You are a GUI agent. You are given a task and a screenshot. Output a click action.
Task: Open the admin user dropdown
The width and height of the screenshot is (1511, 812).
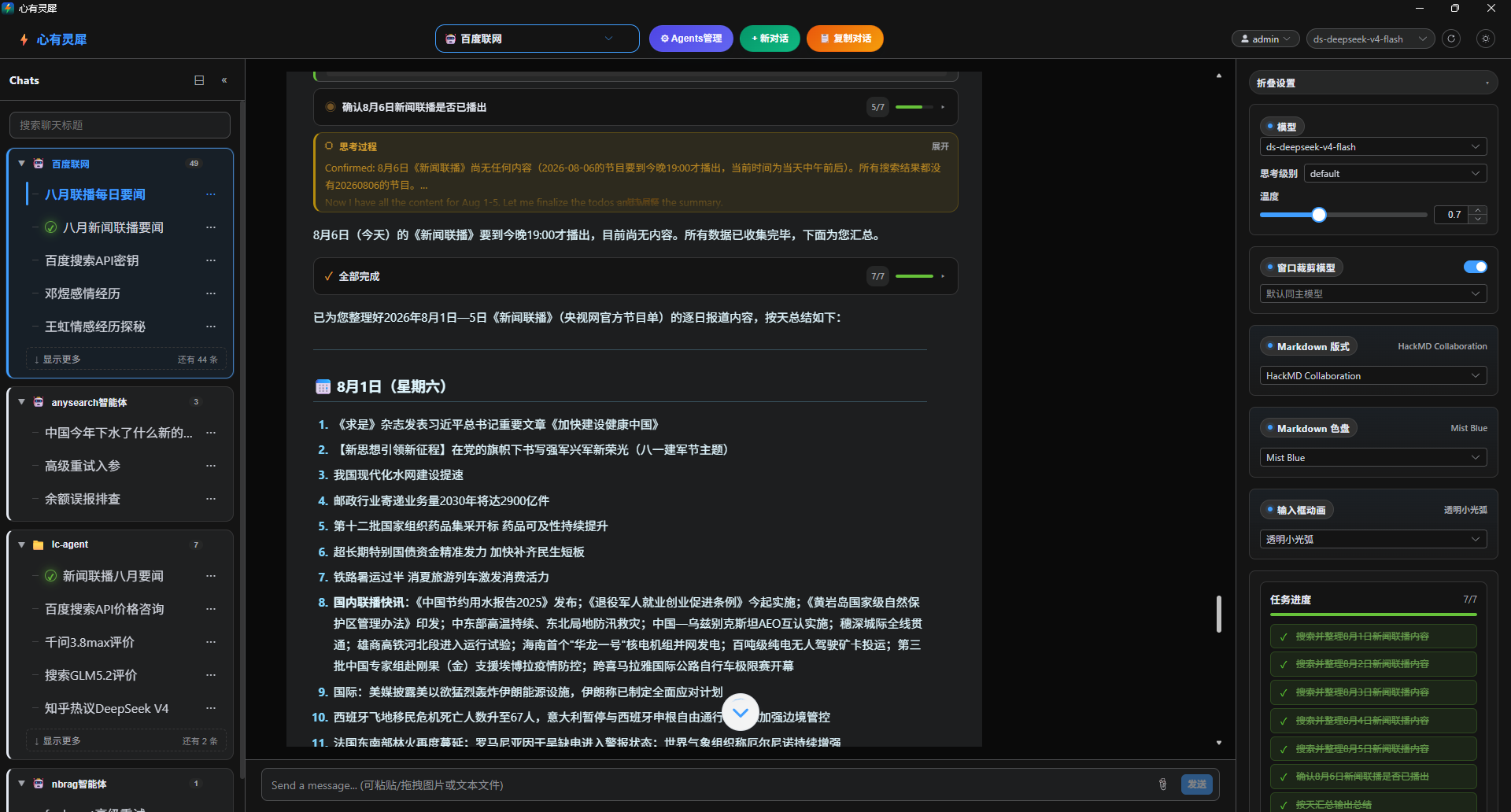click(1265, 39)
